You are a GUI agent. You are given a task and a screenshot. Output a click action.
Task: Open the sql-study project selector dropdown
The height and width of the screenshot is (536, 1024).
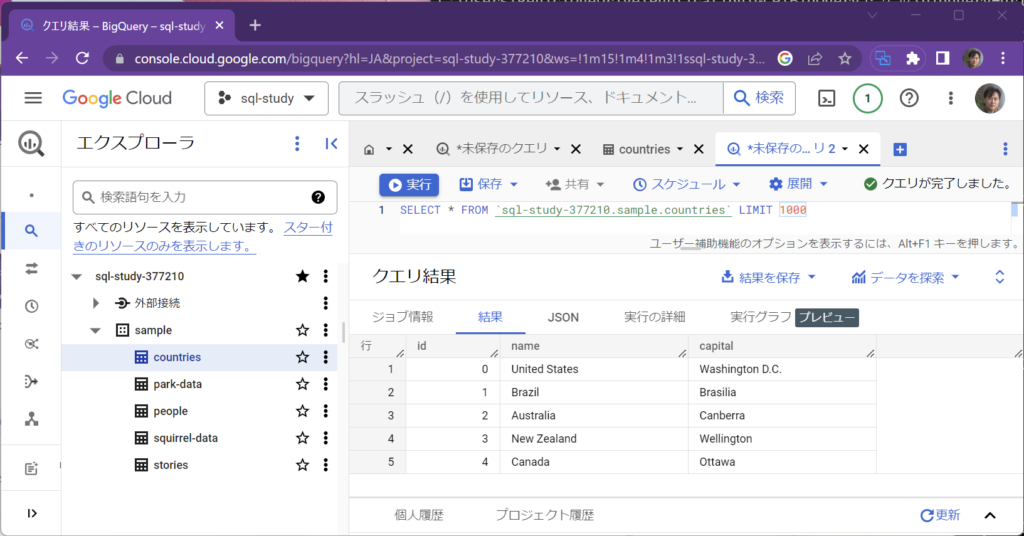(266, 99)
